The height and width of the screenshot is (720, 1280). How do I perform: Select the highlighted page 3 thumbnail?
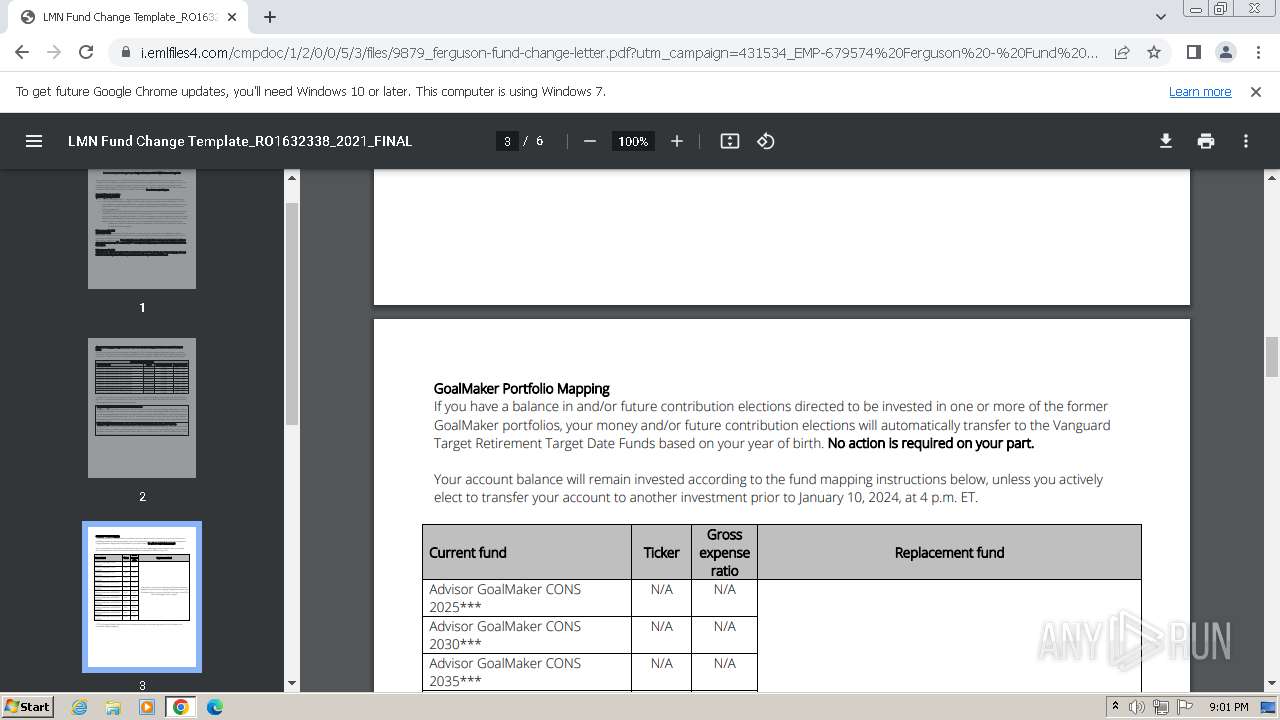click(142, 597)
